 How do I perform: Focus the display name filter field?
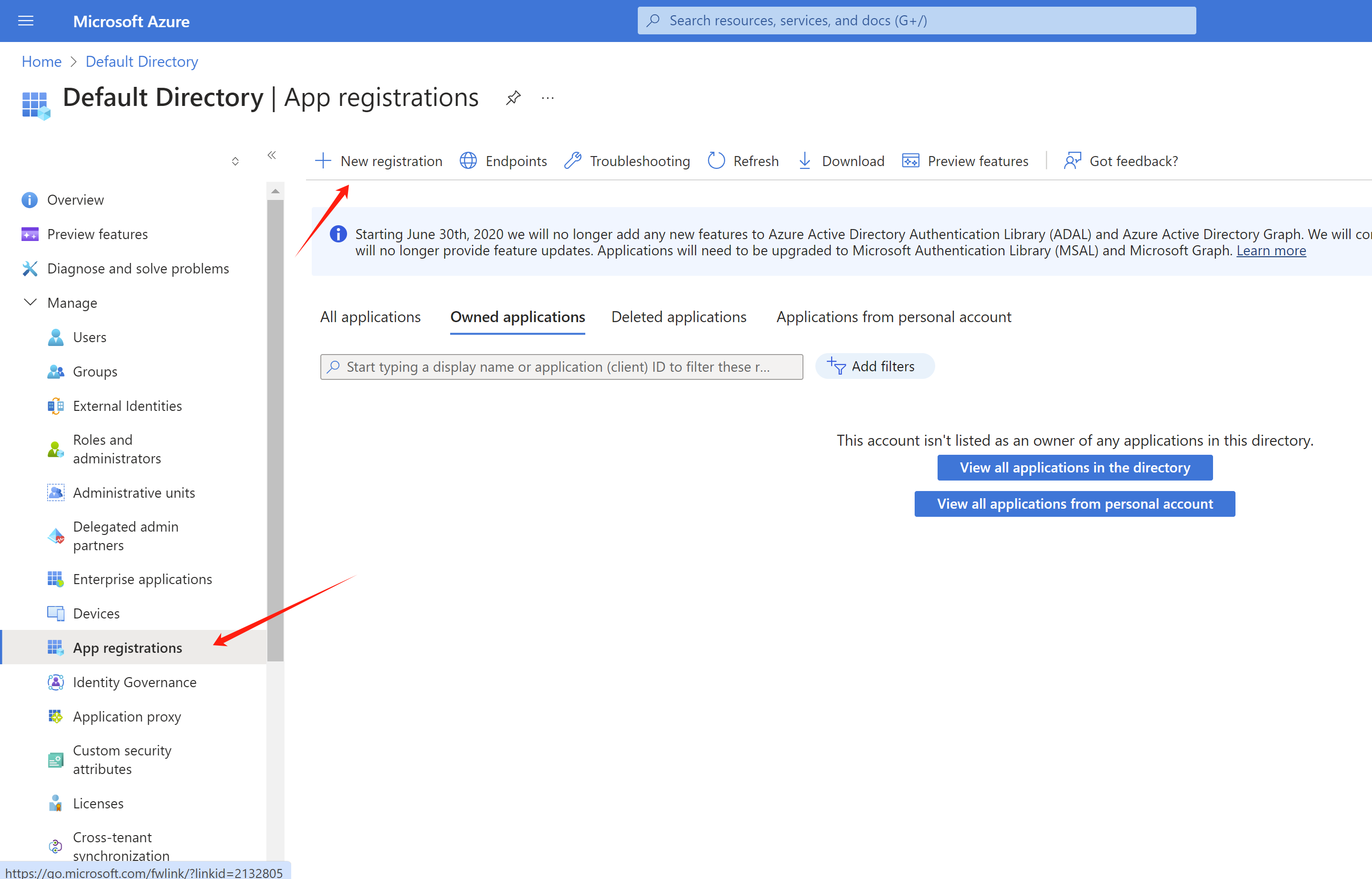[x=561, y=367]
